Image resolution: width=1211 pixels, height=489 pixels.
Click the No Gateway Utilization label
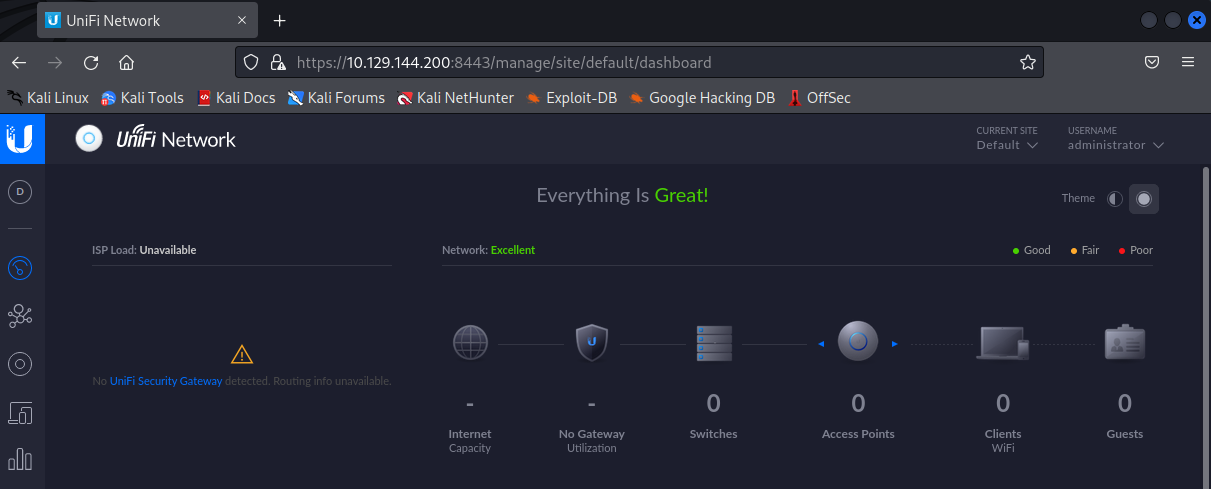(592, 441)
